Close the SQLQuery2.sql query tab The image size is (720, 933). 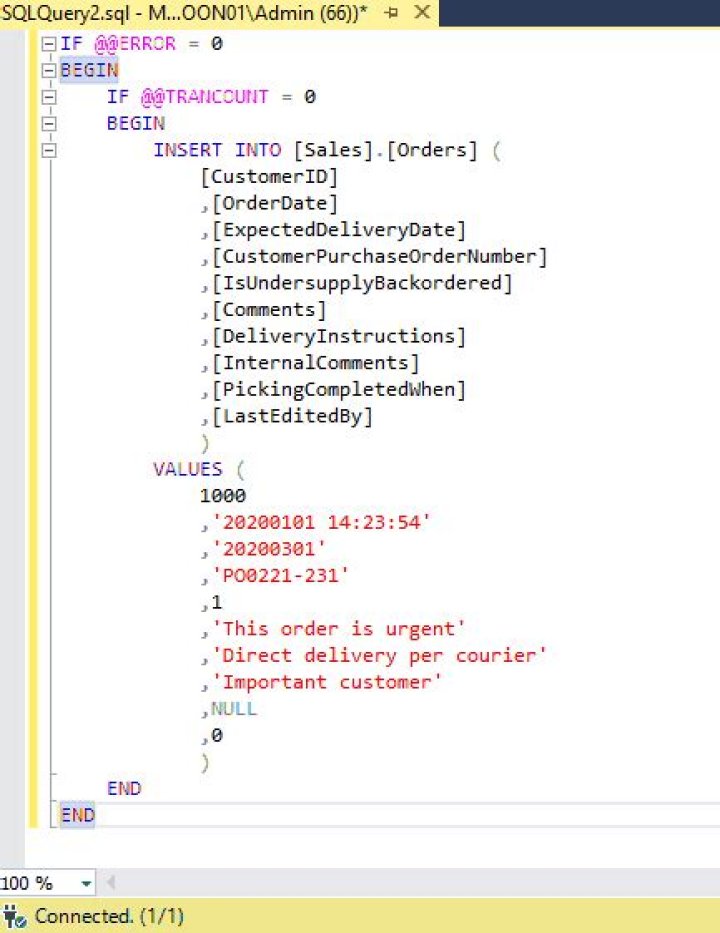point(422,13)
